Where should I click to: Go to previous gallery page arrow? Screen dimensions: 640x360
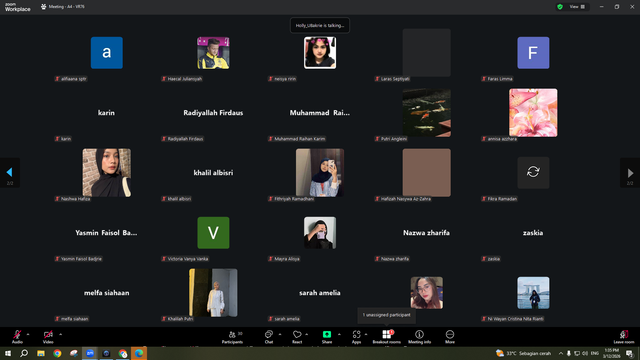pyautogui.click(x=10, y=173)
